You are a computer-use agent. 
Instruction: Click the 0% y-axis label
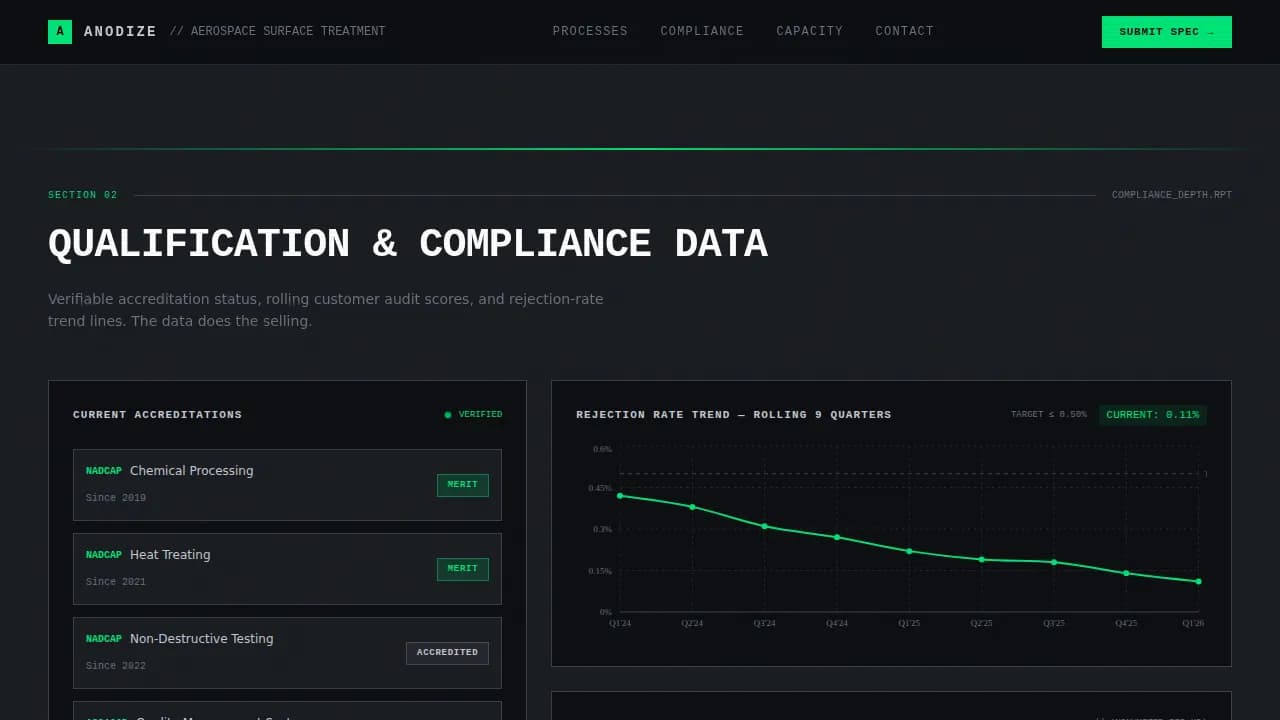pos(606,612)
